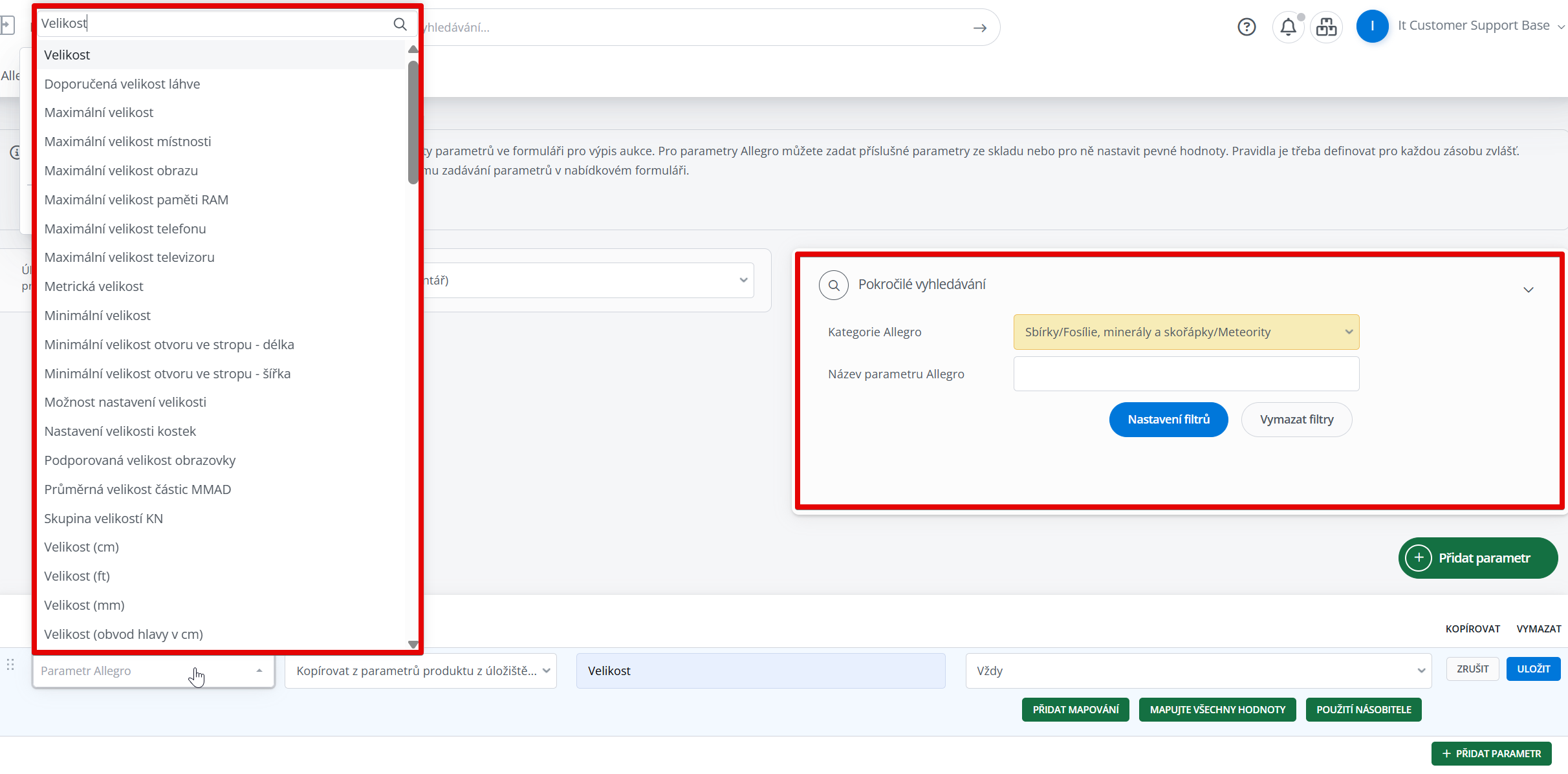Select 'Maximální velikost obrazu'
The image size is (1568, 774).
(221, 171)
